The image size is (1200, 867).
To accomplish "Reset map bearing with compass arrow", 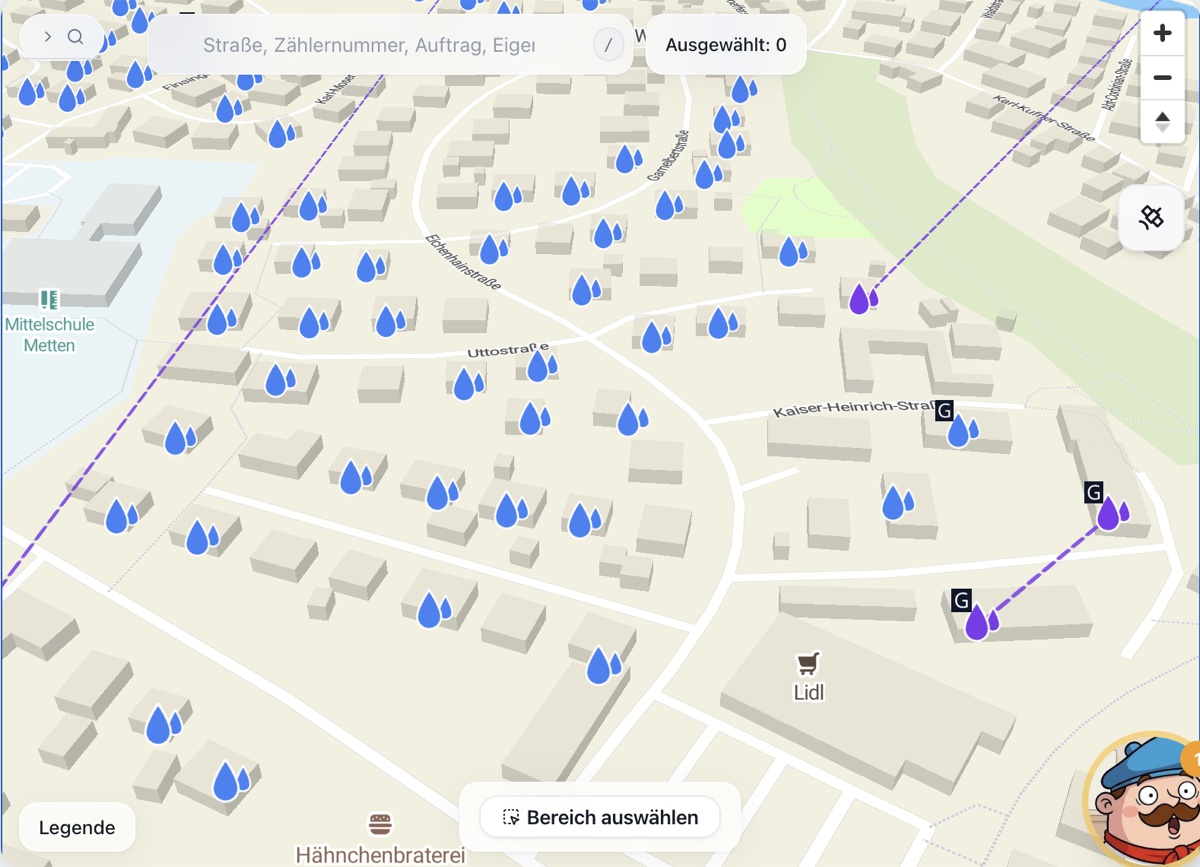I will [1162, 122].
